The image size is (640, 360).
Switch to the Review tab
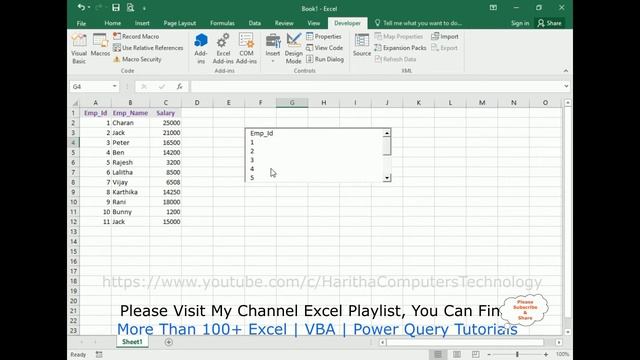click(x=284, y=23)
